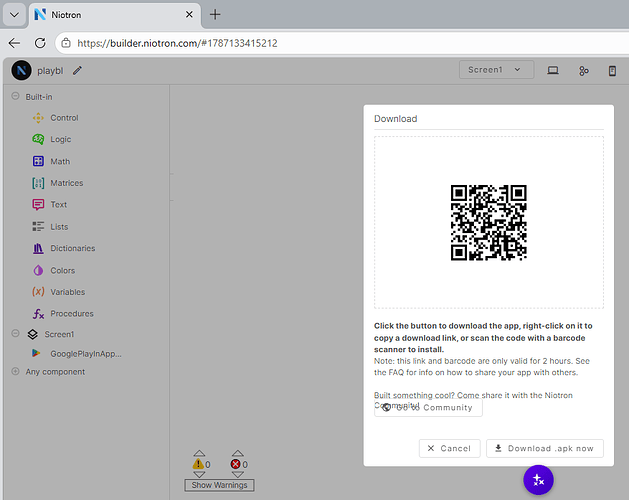Image resolution: width=629 pixels, height=500 pixels.
Task: Expand the Any component section
Action: click(15, 371)
